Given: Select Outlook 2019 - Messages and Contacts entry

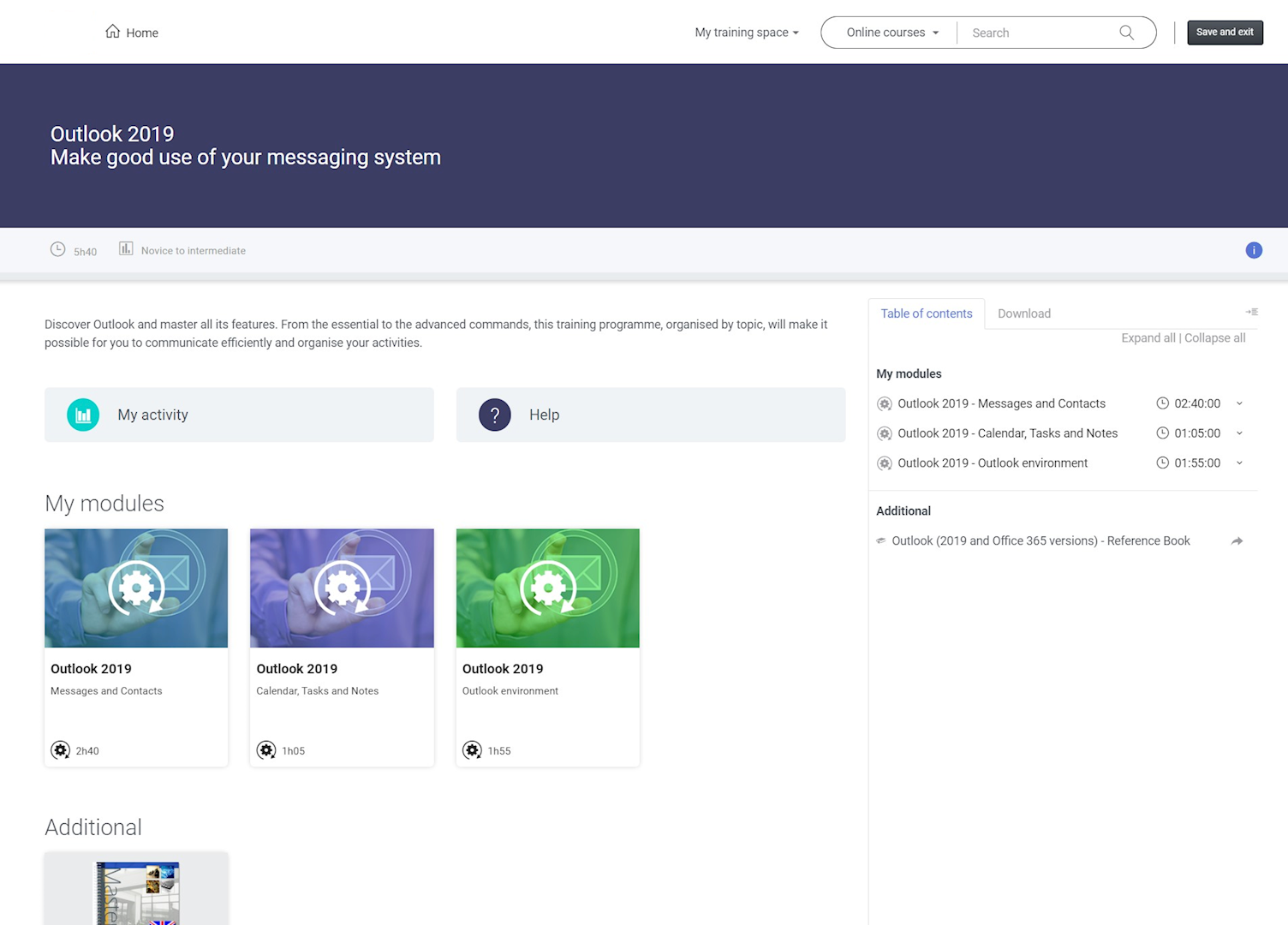Looking at the screenshot, I should 1001,403.
